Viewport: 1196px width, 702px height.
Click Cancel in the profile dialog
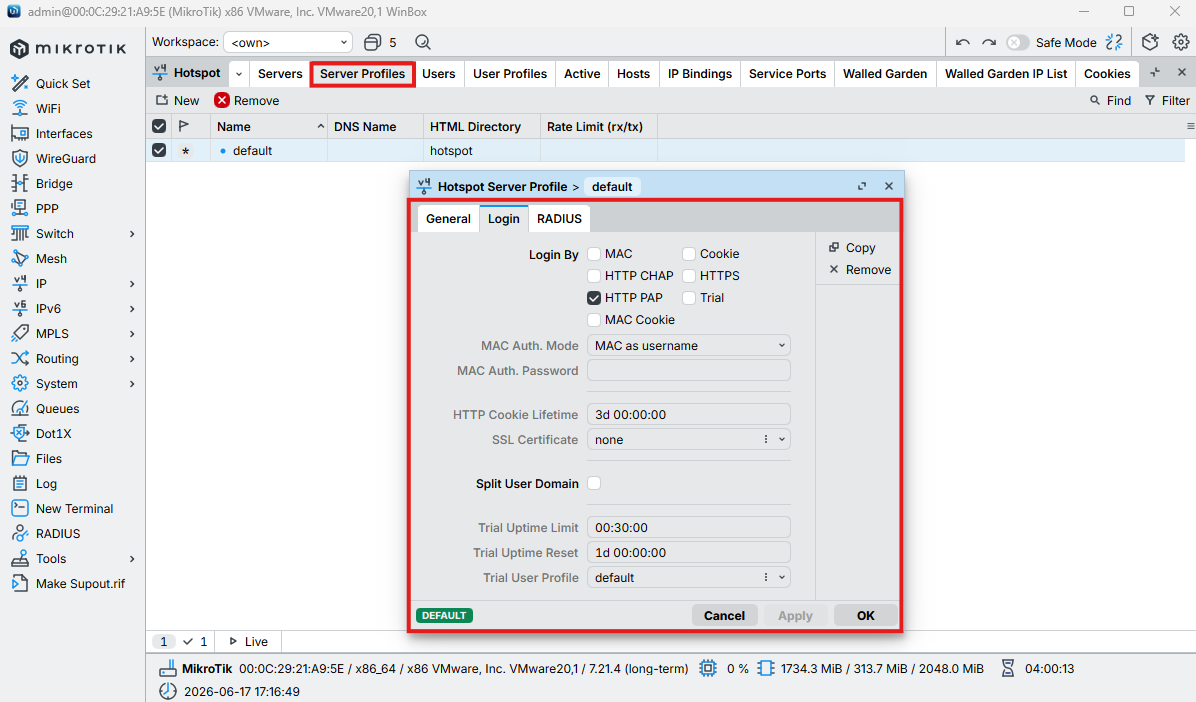click(x=725, y=616)
